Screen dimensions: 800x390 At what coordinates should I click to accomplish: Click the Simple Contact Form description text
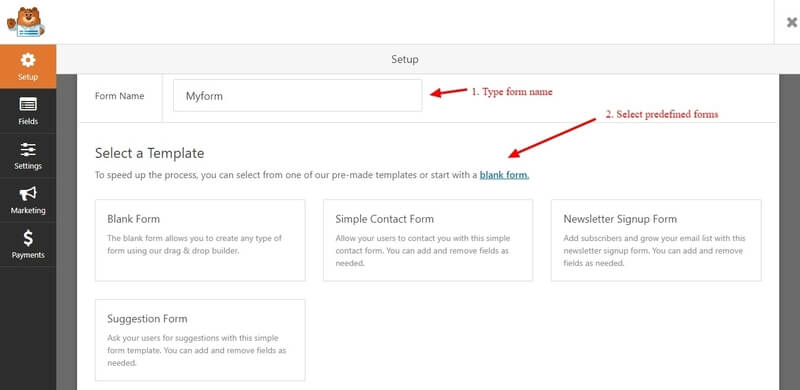pos(423,251)
